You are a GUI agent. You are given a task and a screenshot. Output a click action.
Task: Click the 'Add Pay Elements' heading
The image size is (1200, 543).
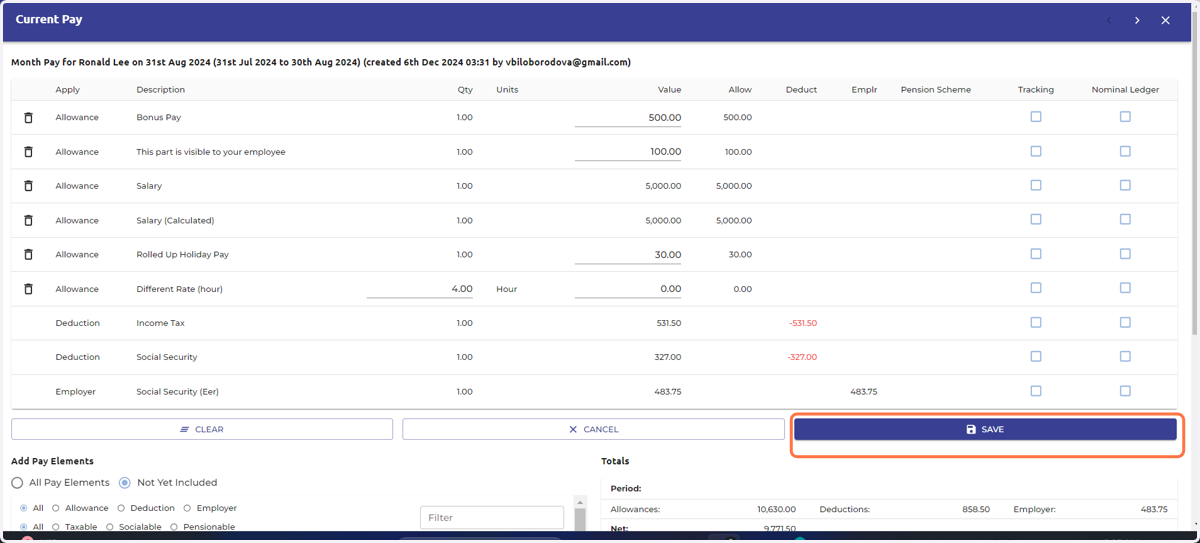pyautogui.click(x=52, y=461)
